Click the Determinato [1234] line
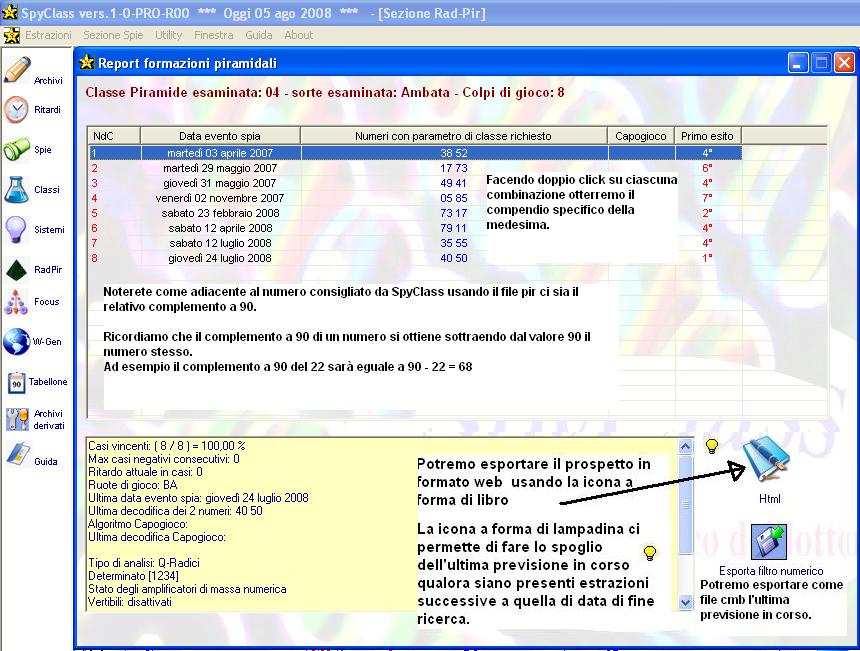860x651 pixels. click(x=133, y=576)
